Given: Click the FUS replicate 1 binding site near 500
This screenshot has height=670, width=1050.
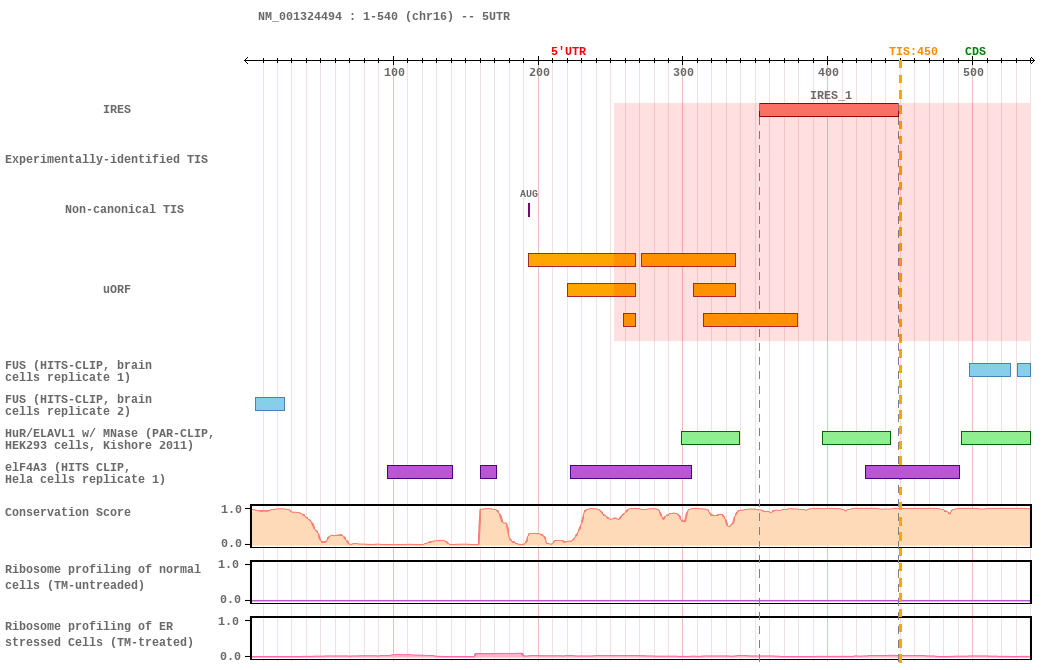Looking at the screenshot, I should point(990,370).
